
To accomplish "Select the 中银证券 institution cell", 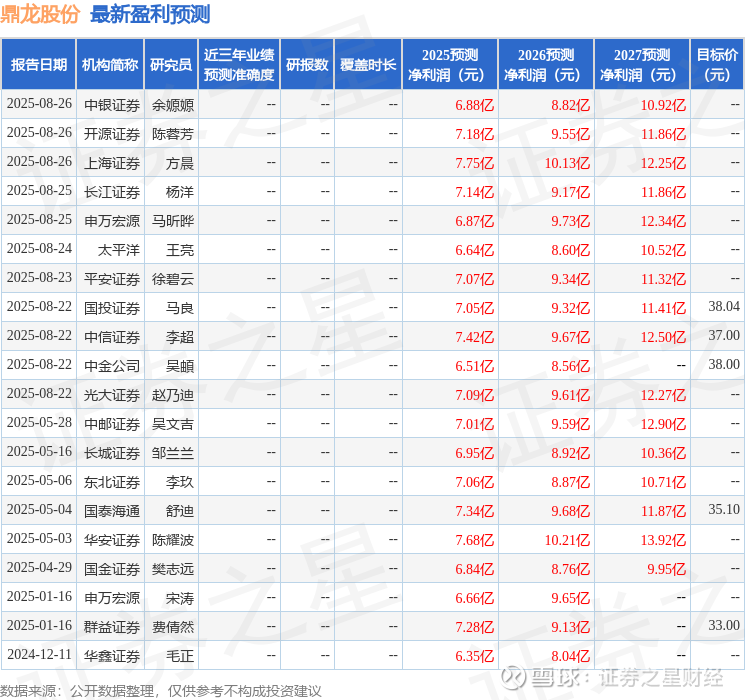I will [x=112, y=105].
